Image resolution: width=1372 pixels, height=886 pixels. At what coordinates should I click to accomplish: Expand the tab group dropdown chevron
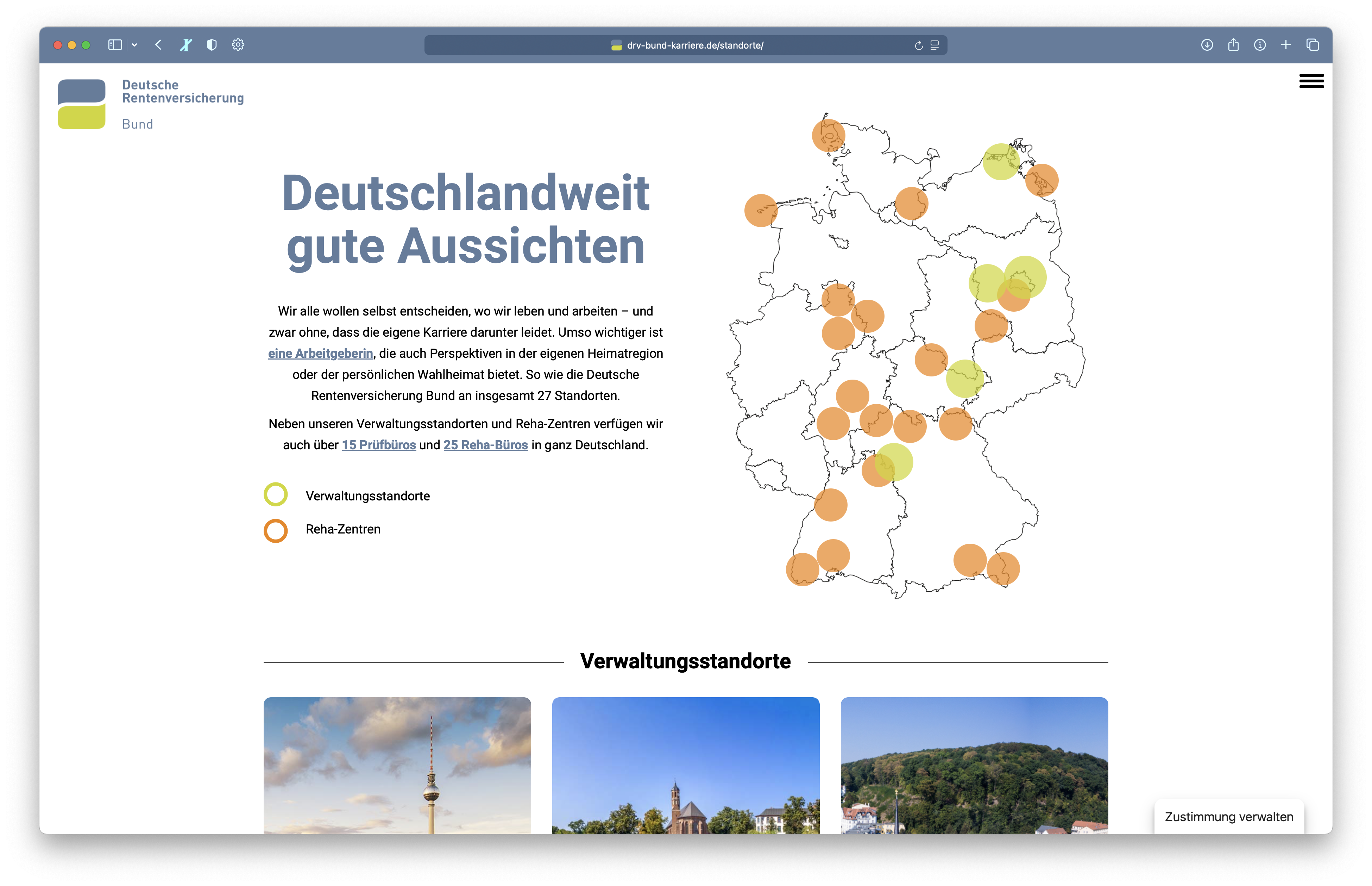[x=134, y=45]
